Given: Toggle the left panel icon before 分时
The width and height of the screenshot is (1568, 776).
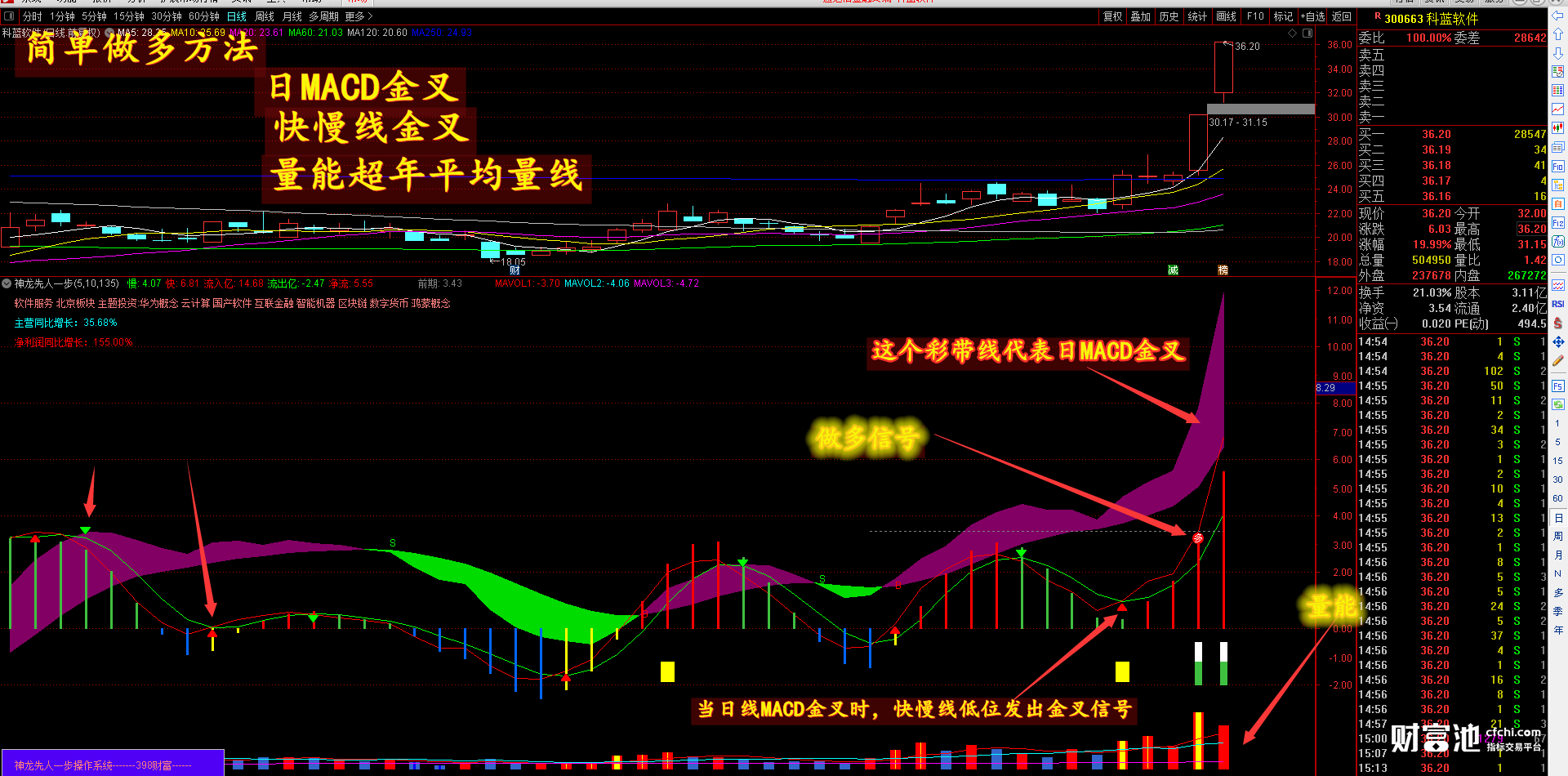Looking at the screenshot, I should click(9, 16).
